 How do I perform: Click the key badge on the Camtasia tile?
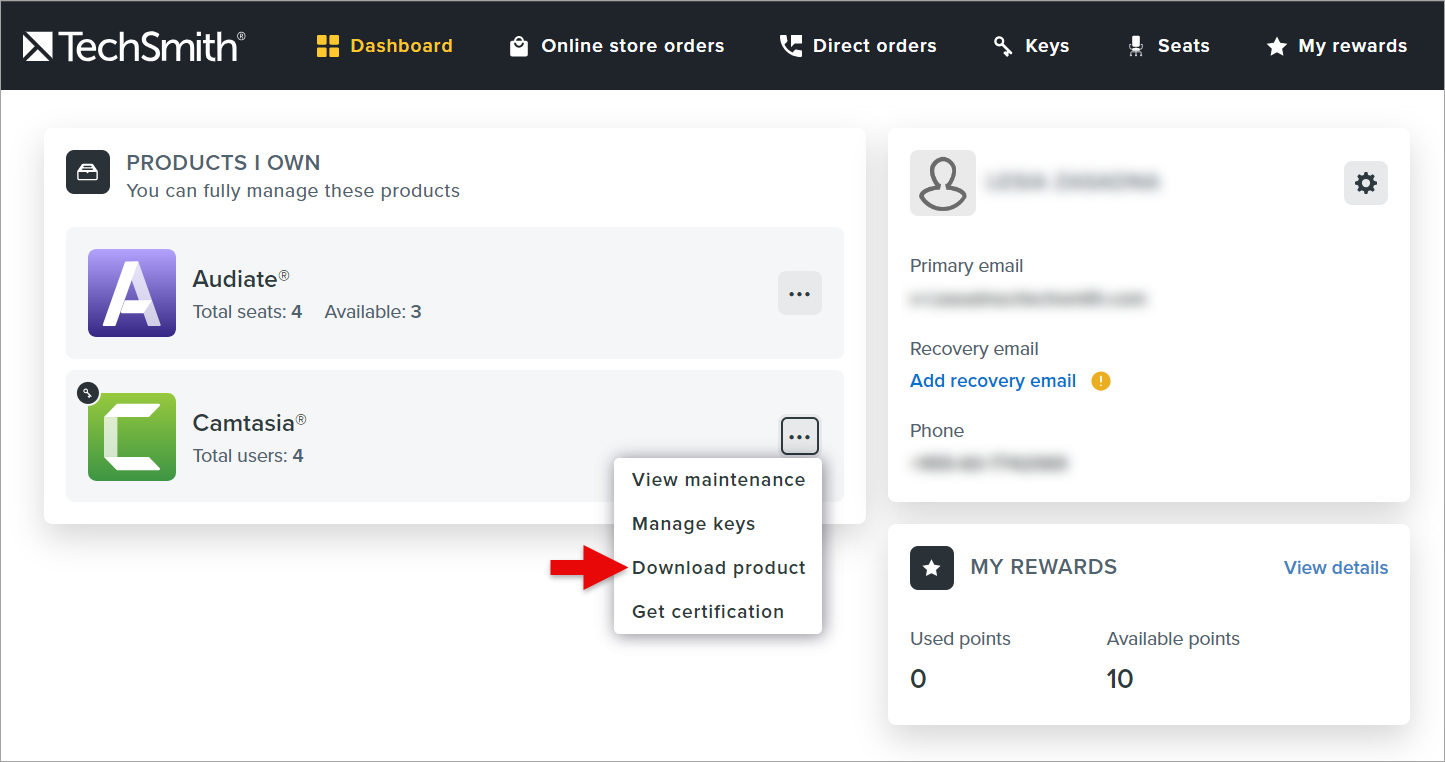88,393
